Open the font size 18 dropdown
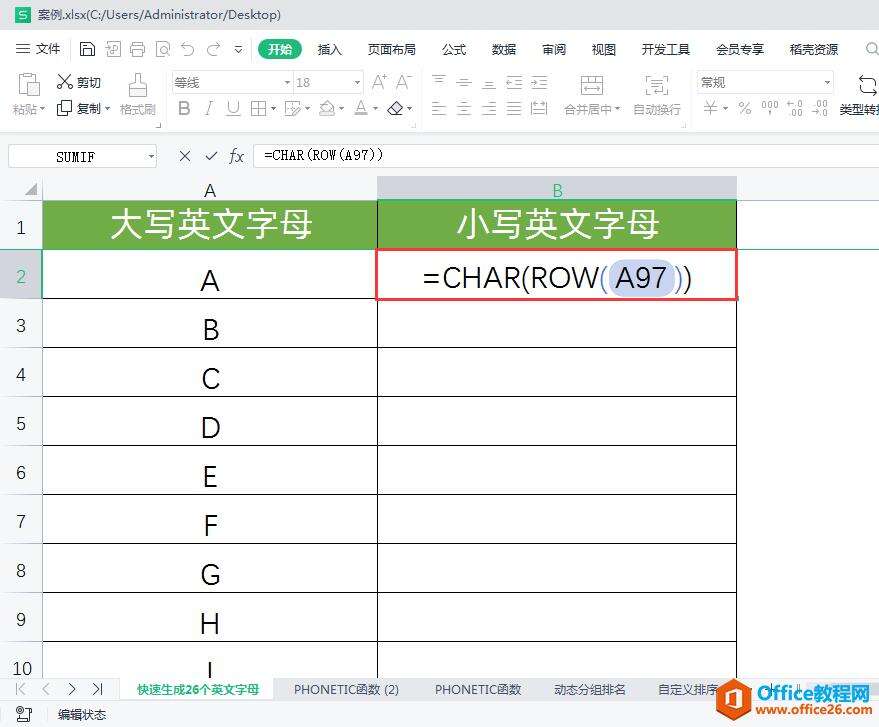879x727 pixels. coord(357,83)
